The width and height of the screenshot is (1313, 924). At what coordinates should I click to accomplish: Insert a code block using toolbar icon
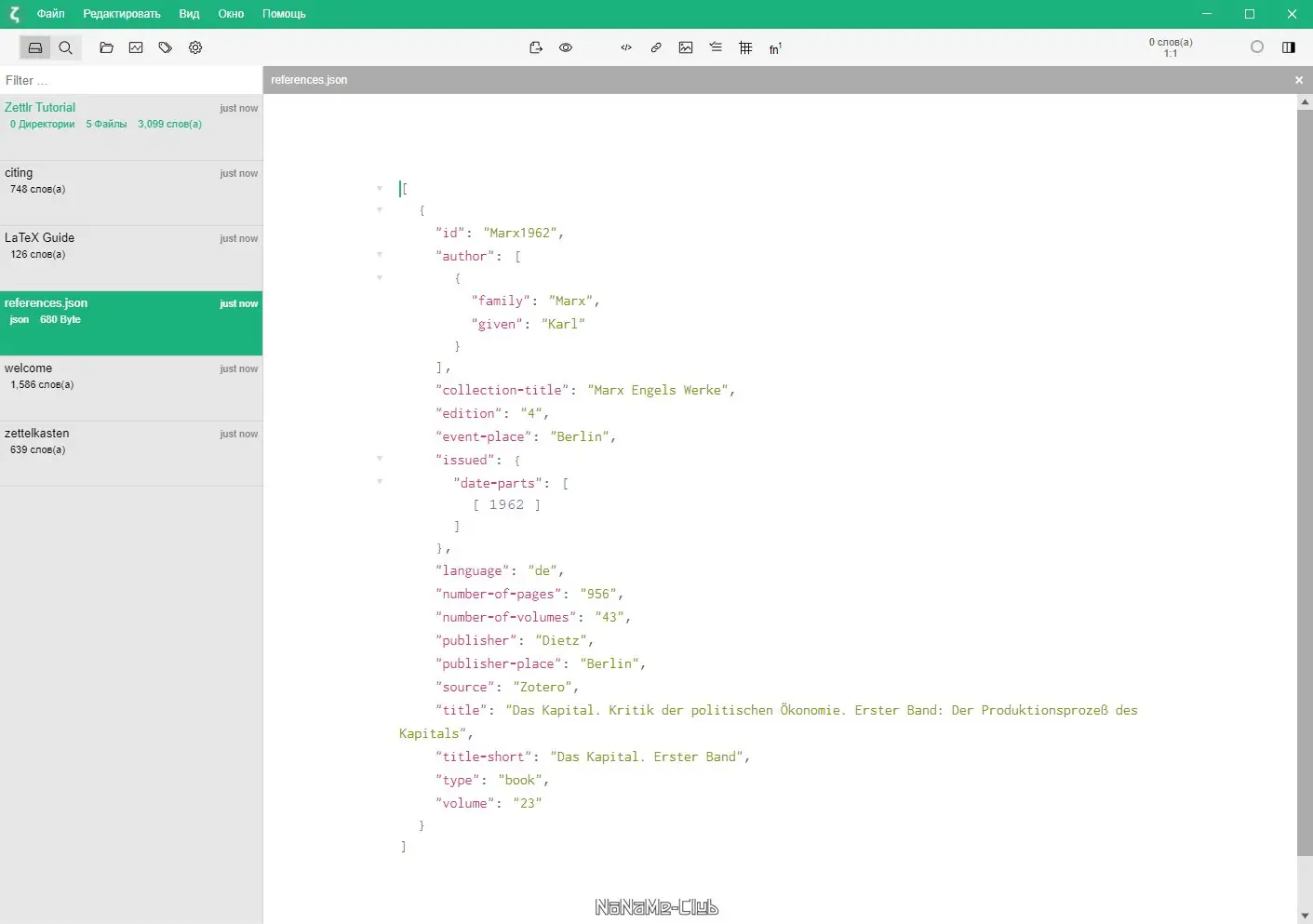coord(626,47)
